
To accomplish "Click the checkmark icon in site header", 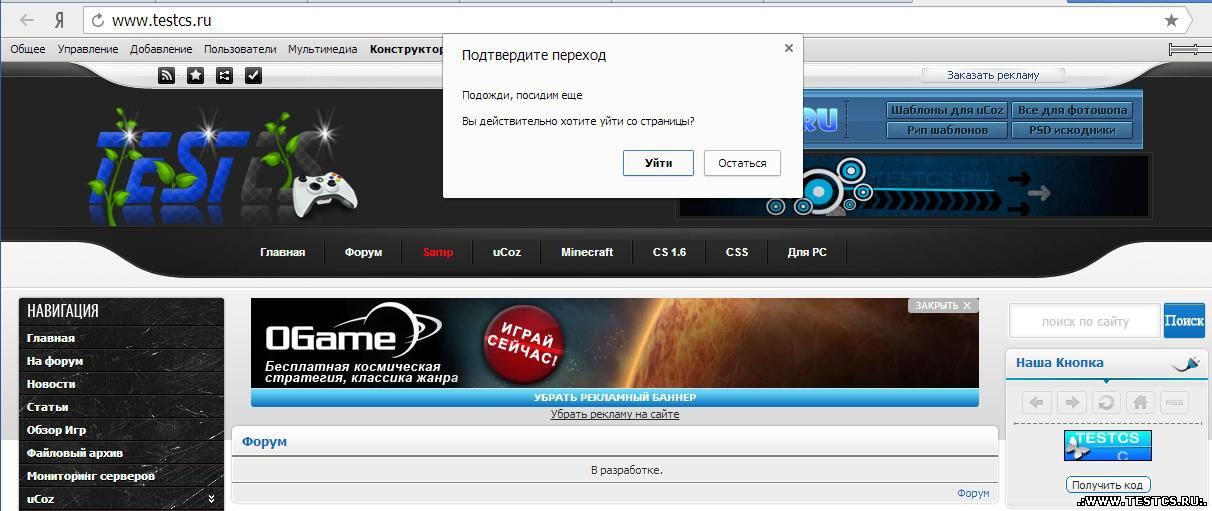I will 253,75.
